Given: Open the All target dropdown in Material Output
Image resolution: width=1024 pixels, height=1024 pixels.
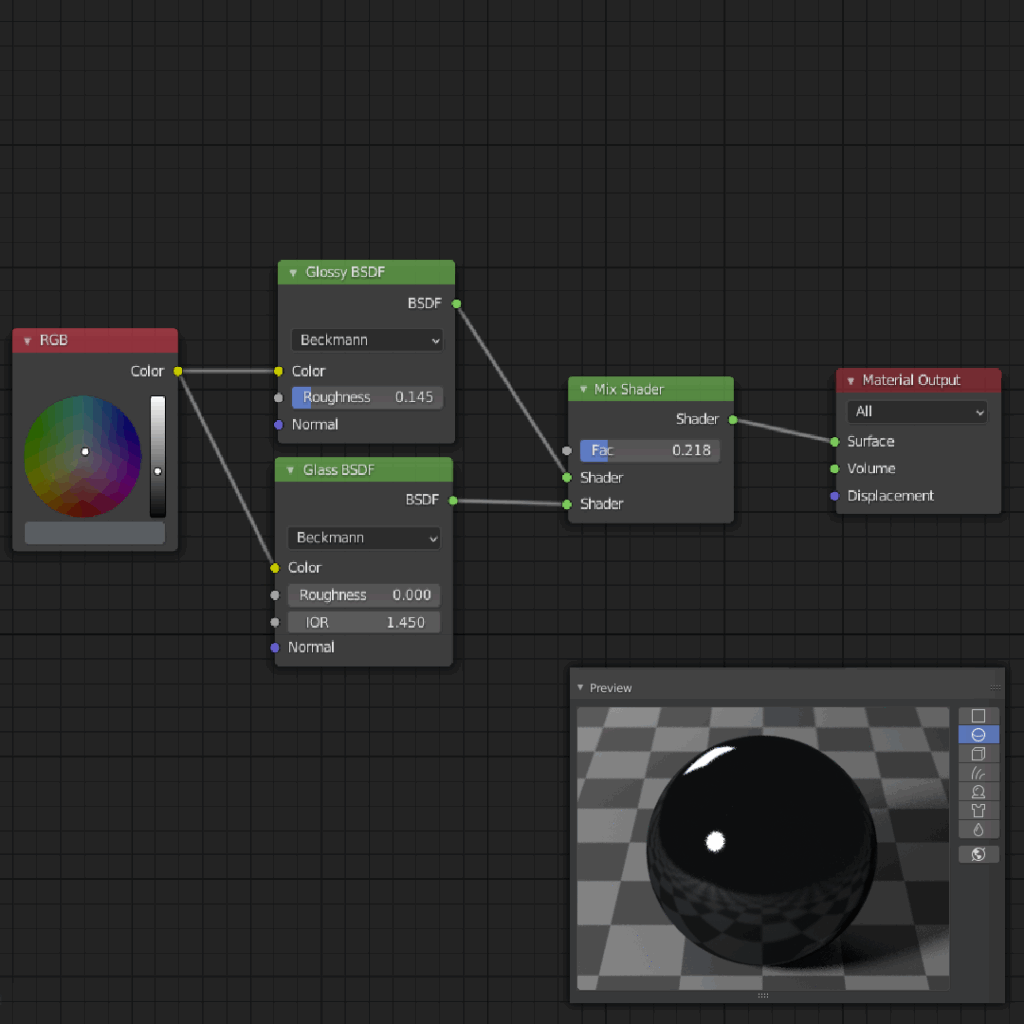Looking at the screenshot, I should (x=916, y=411).
